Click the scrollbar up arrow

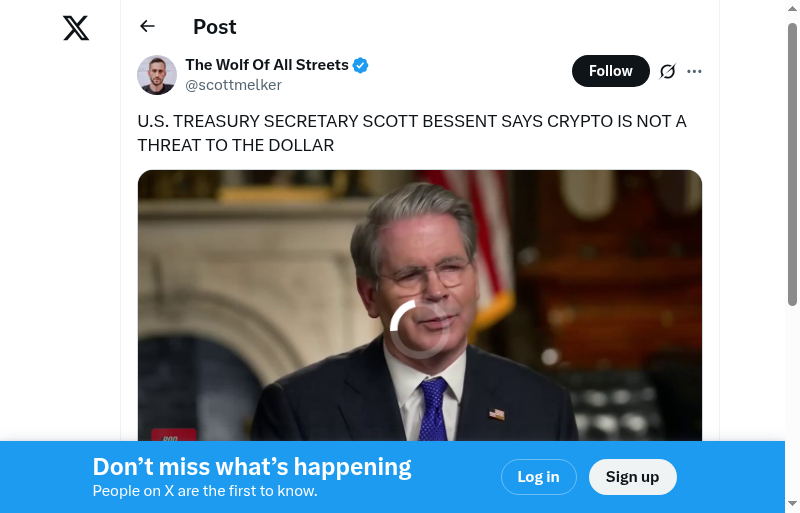[792, 9]
